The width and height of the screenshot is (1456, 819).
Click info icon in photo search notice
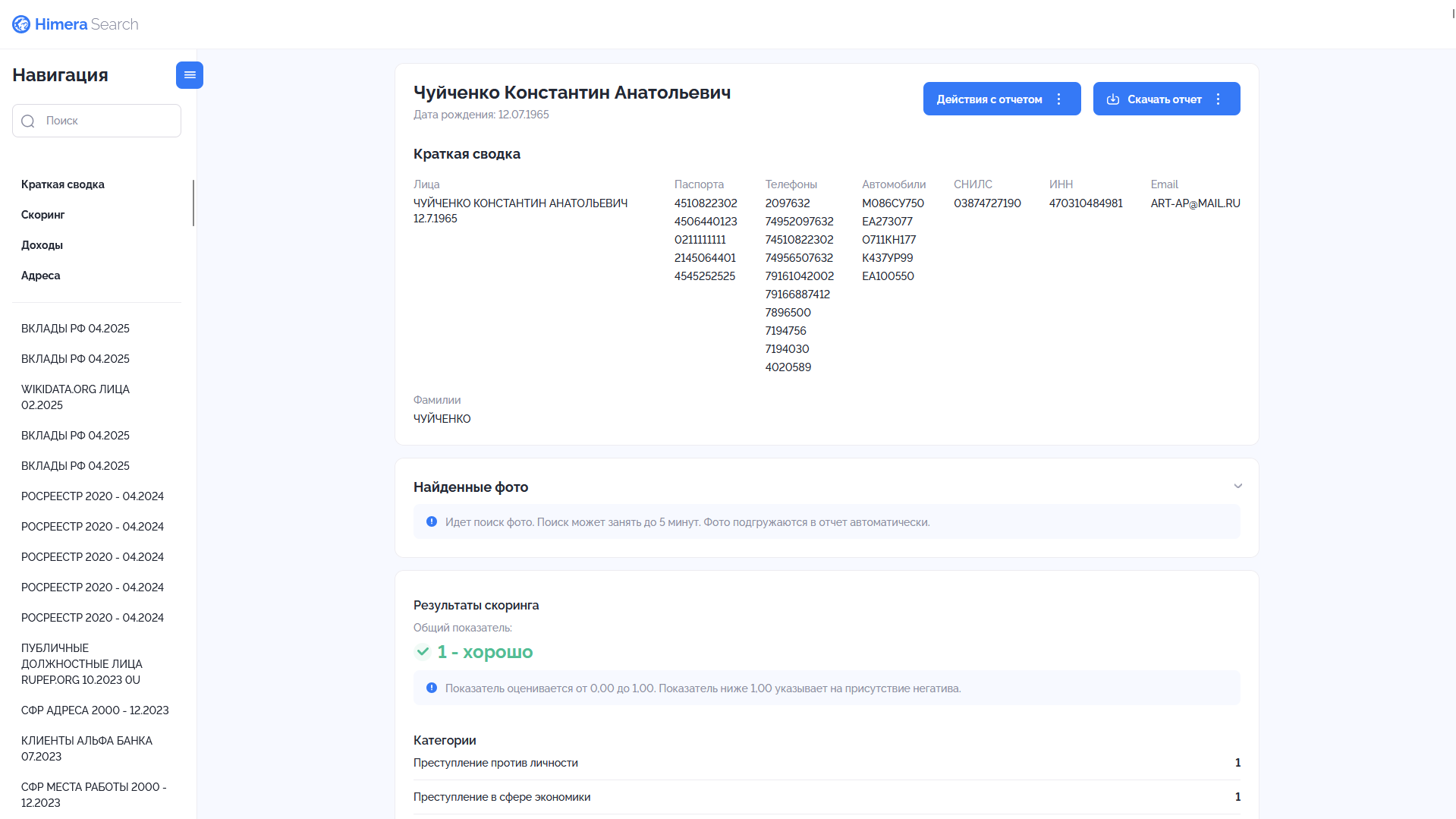pos(432,522)
